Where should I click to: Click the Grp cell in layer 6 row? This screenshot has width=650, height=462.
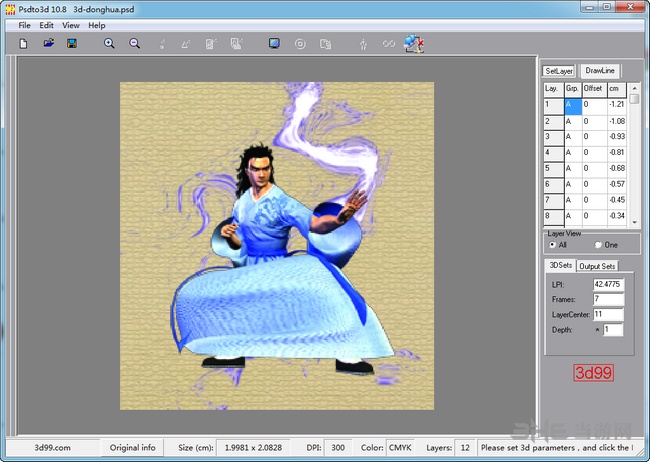(573, 184)
